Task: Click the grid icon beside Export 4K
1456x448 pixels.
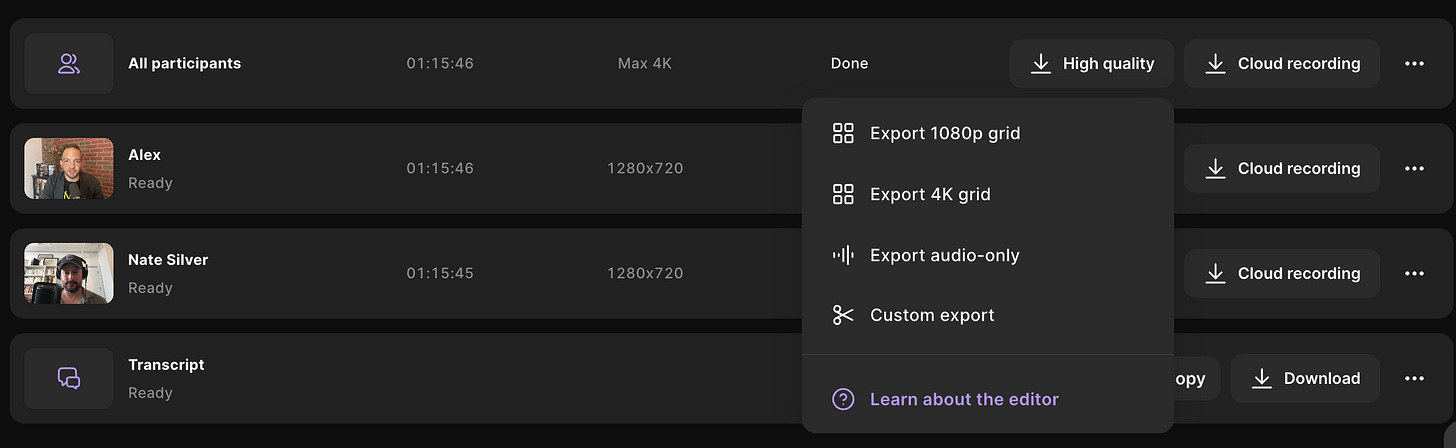Action: (x=843, y=194)
